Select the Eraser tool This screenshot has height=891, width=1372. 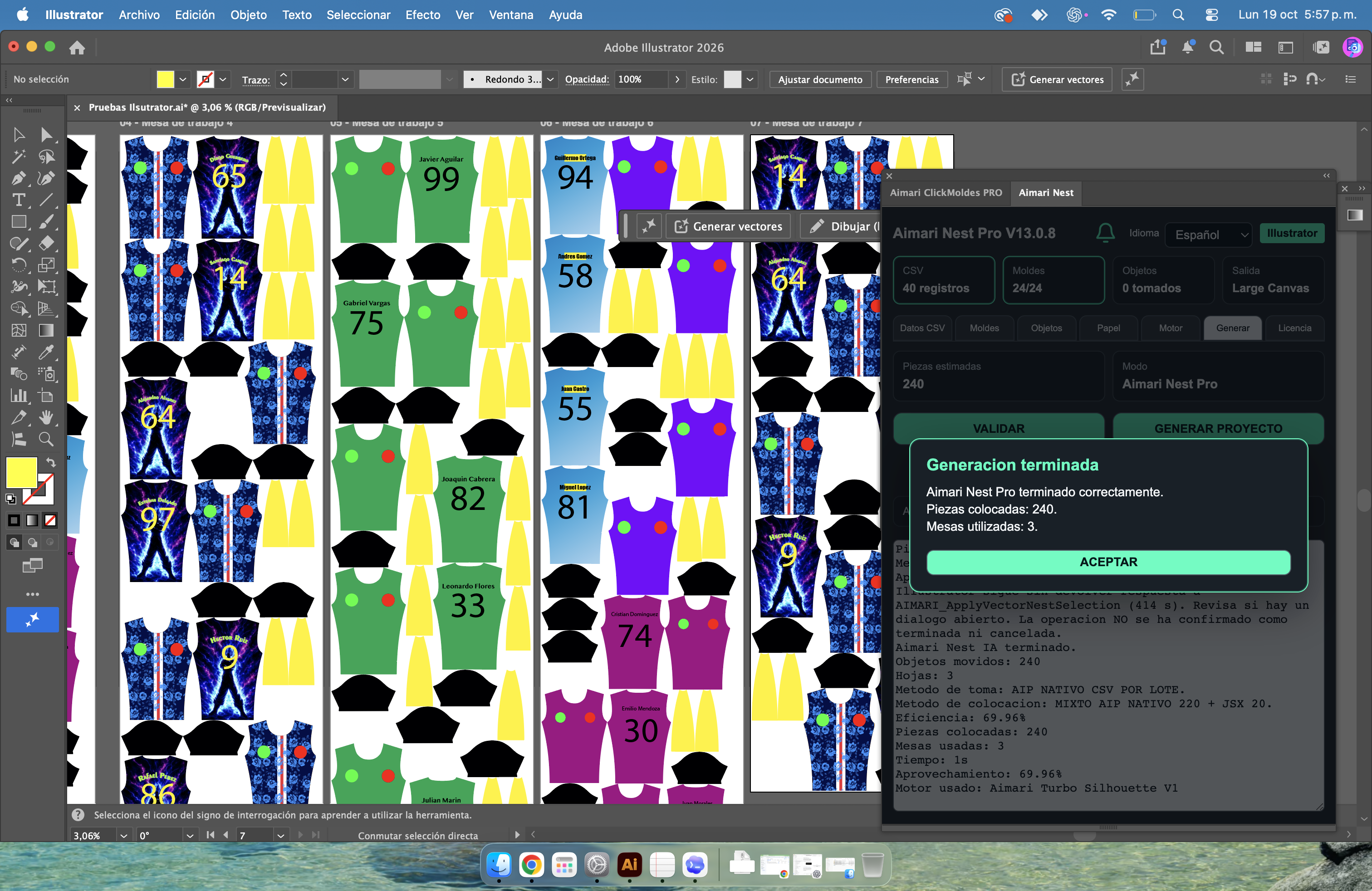pyautogui.click(x=46, y=244)
